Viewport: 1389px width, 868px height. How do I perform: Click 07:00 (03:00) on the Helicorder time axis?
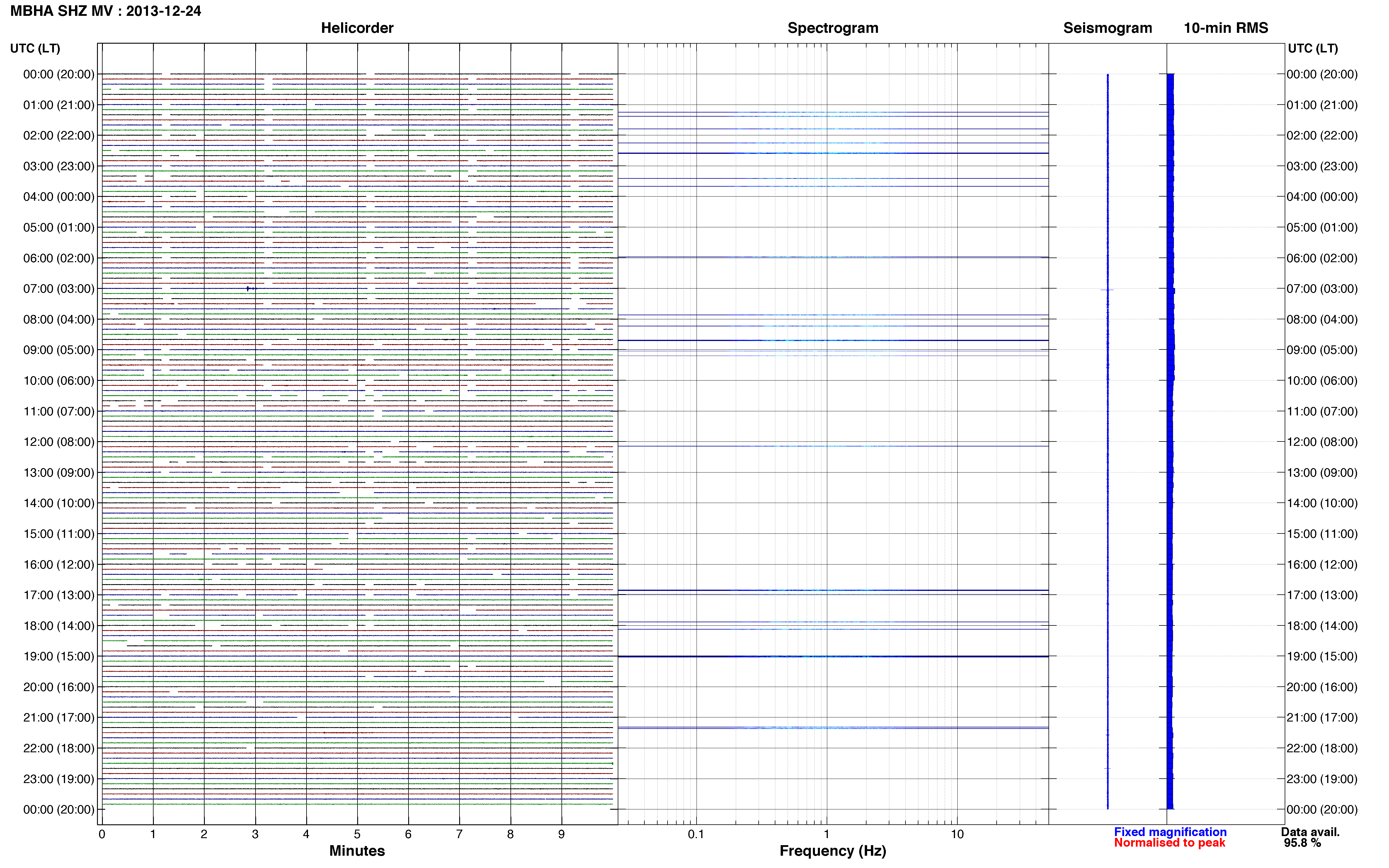(59, 289)
